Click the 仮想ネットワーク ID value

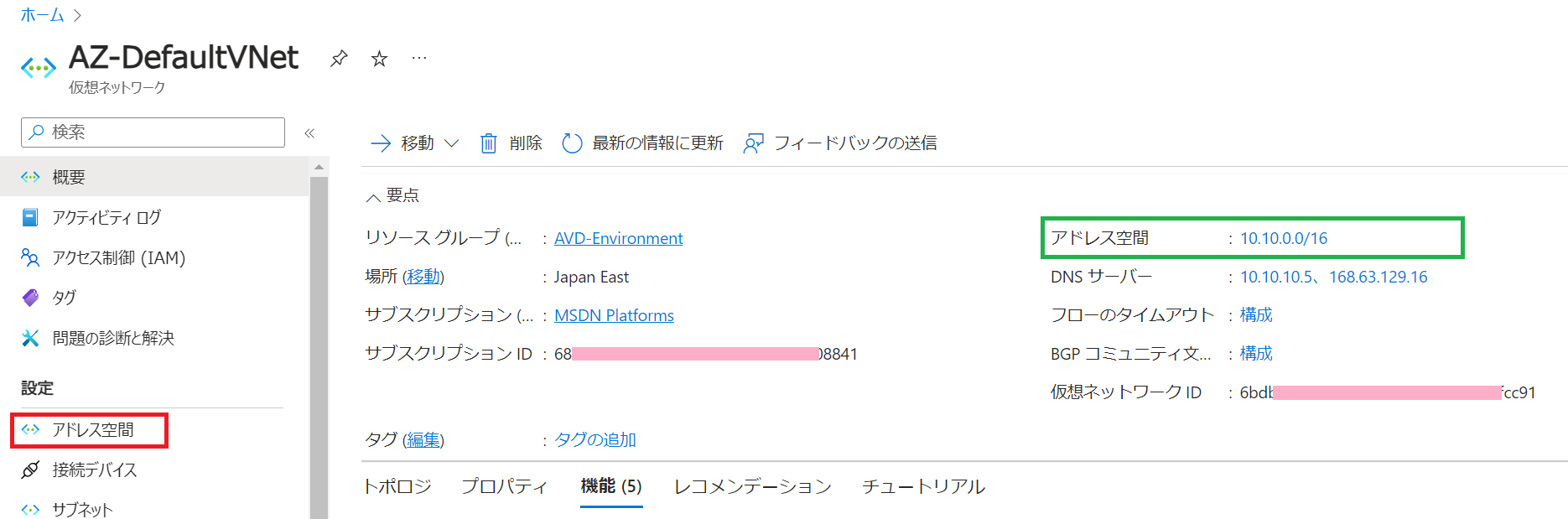click(1388, 392)
